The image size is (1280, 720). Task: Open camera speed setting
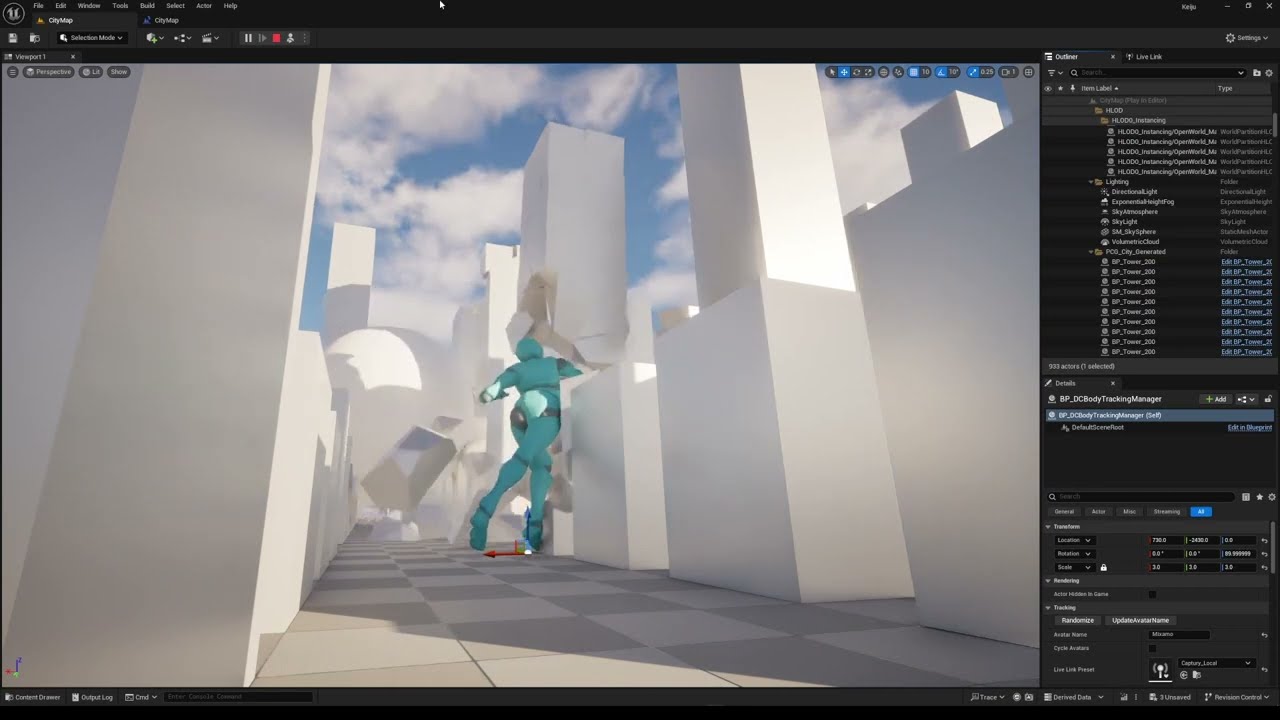[x=1008, y=72]
